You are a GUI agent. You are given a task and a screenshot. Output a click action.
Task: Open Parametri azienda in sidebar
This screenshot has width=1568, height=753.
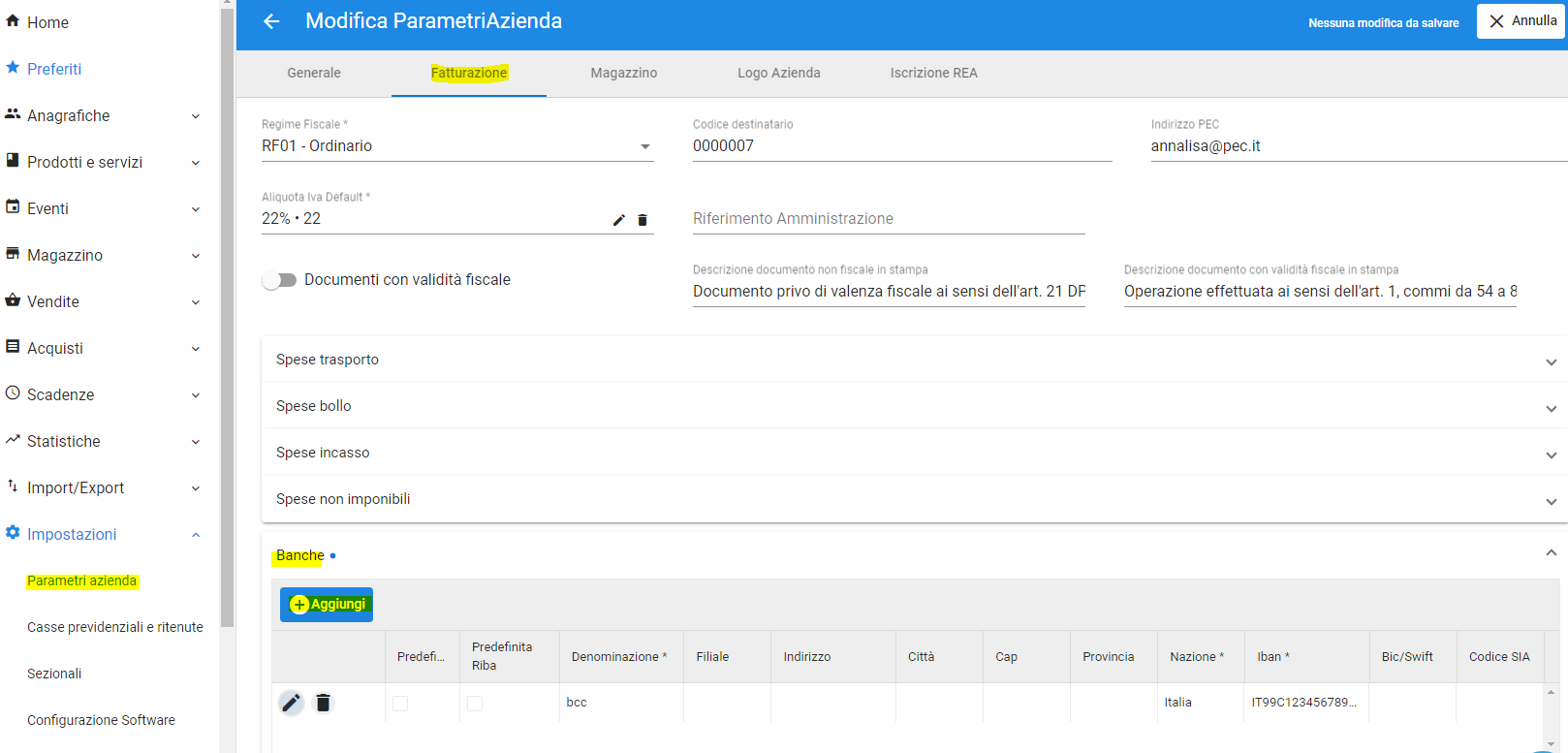pyautogui.click(x=82, y=580)
